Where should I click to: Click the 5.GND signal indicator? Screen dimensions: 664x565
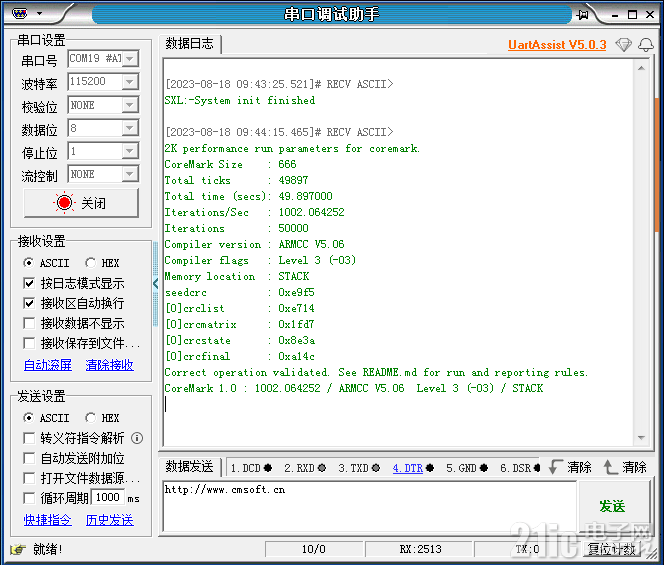[467, 468]
